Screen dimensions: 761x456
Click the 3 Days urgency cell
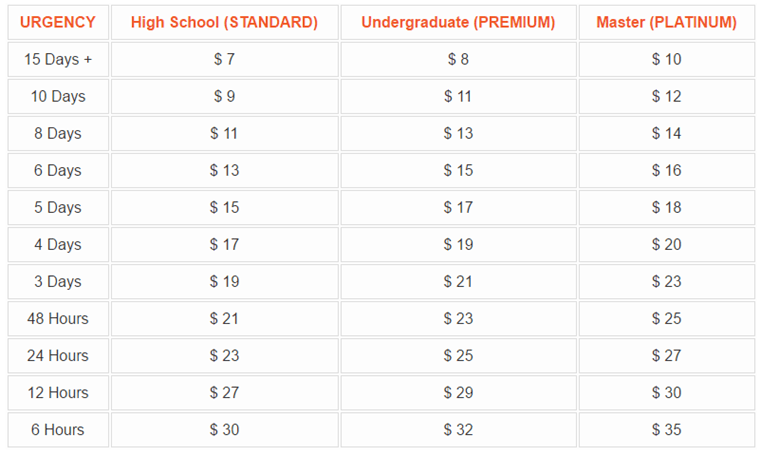tap(58, 281)
